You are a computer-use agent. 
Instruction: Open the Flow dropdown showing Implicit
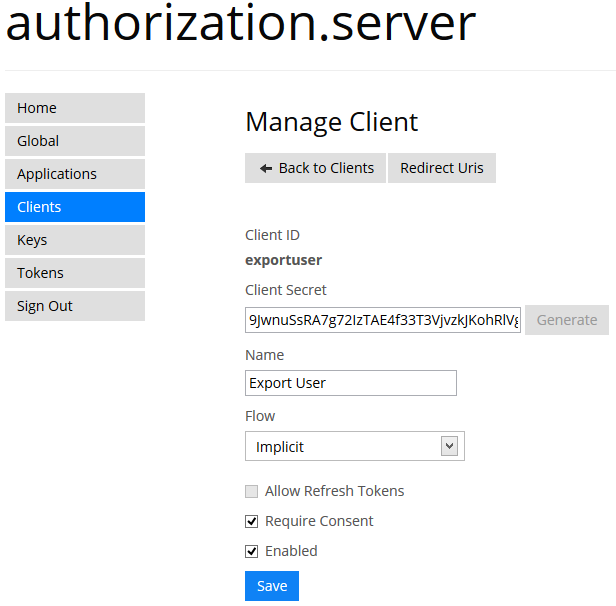click(x=342, y=446)
